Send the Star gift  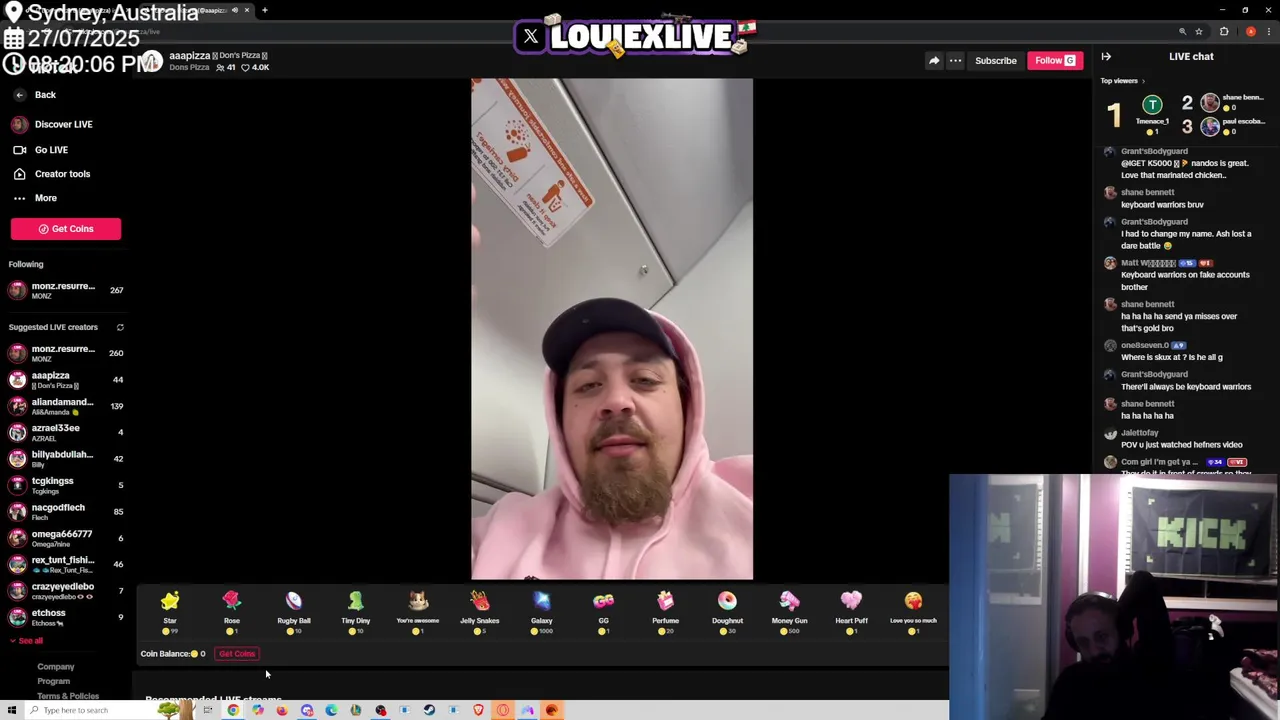point(170,612)
